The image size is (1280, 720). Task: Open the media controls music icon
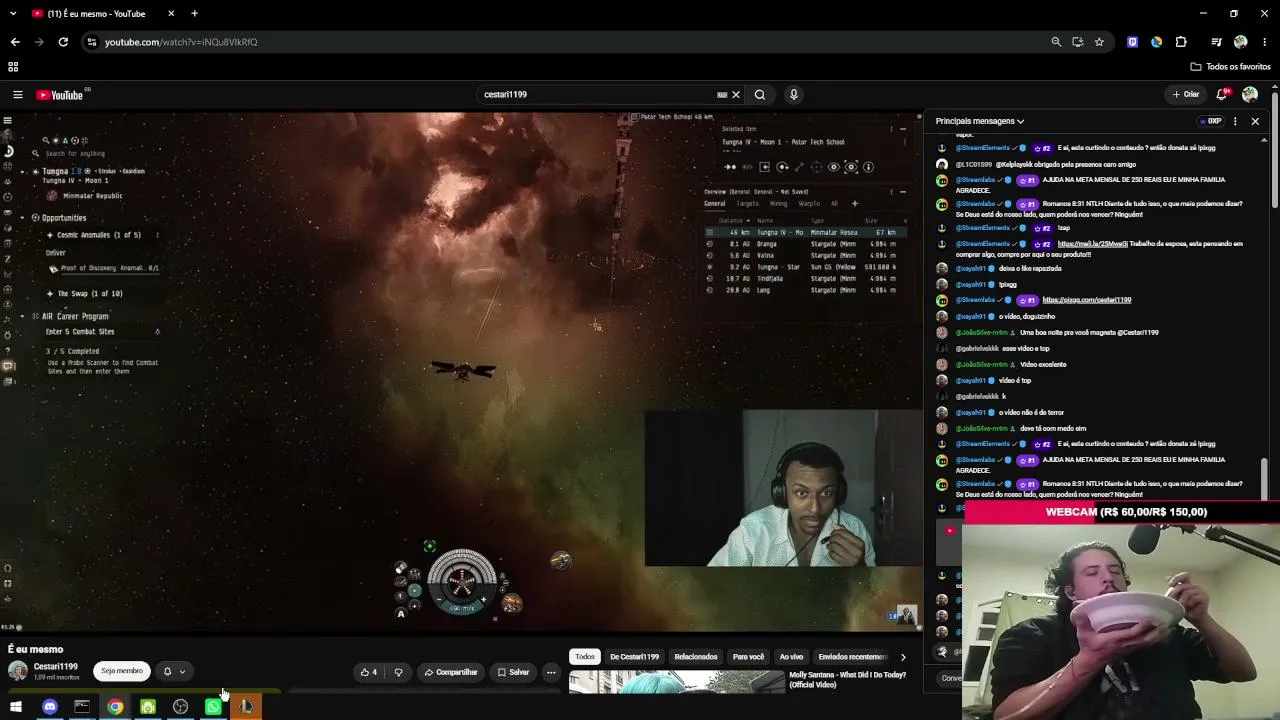[x=1216, y=42]
